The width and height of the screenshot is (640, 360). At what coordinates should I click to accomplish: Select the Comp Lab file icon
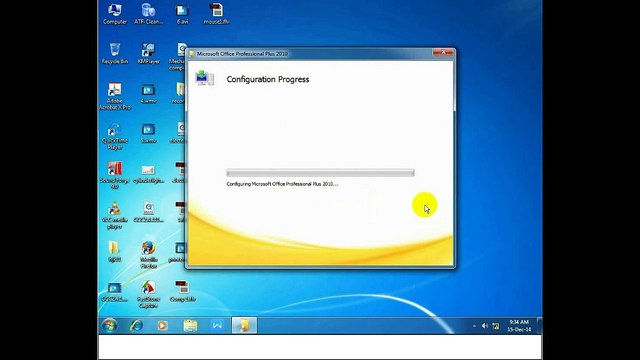[x=182, y=291]
